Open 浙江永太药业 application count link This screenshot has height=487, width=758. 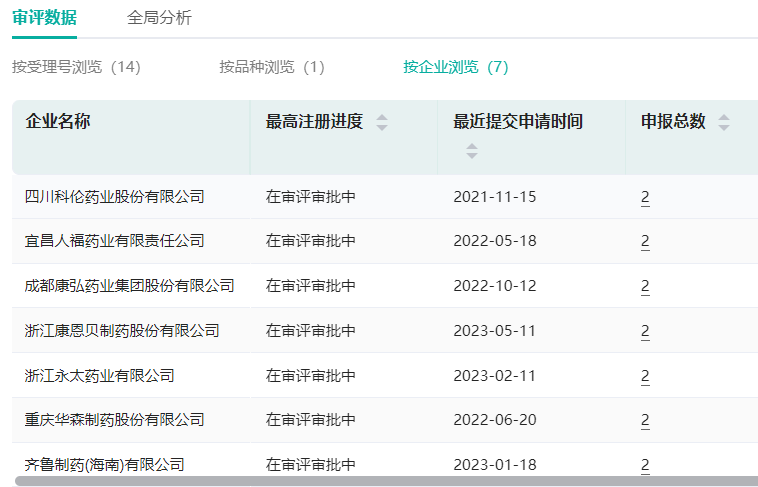coord(645,376)
